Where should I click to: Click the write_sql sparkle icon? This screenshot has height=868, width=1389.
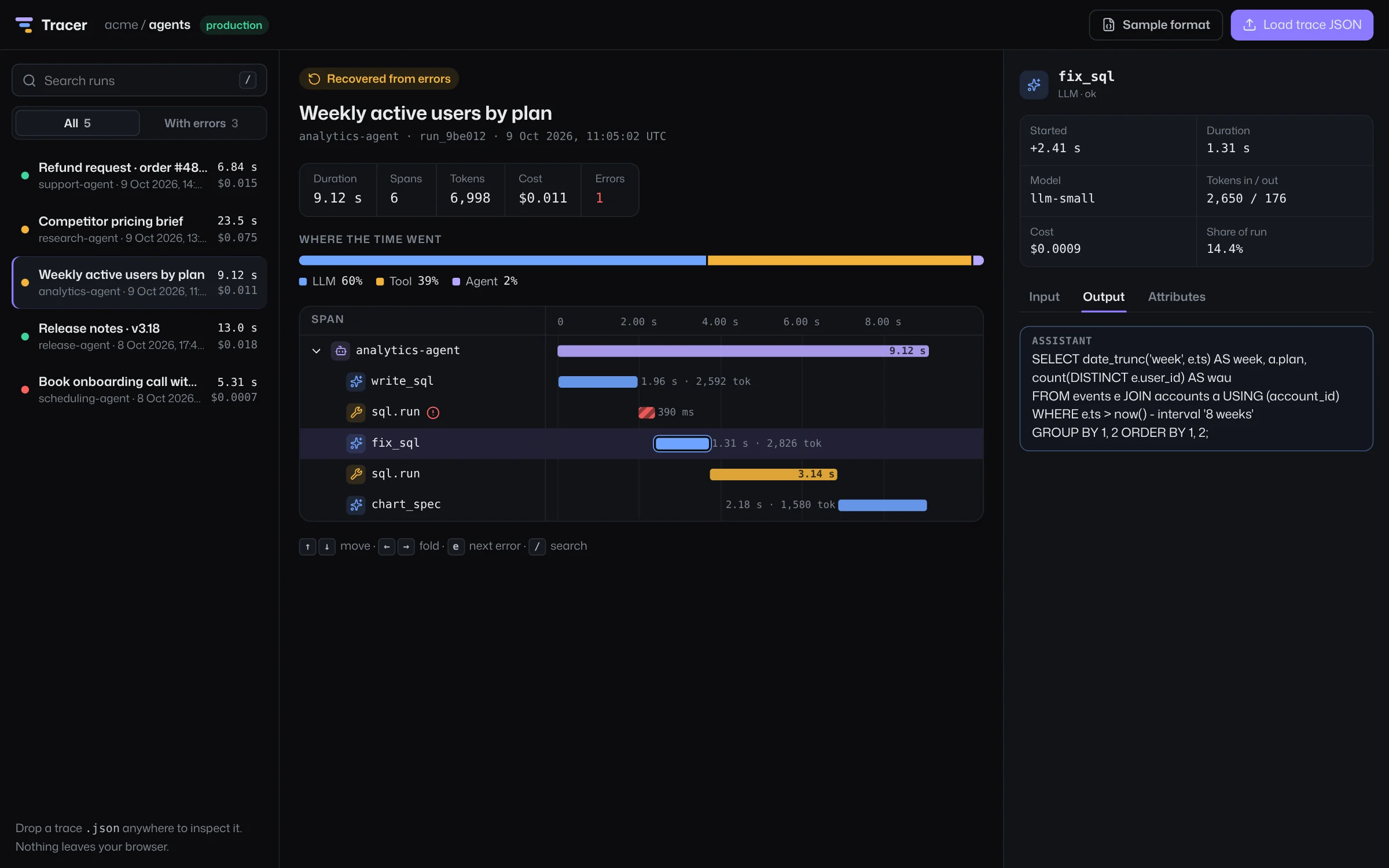click(356, 381)
